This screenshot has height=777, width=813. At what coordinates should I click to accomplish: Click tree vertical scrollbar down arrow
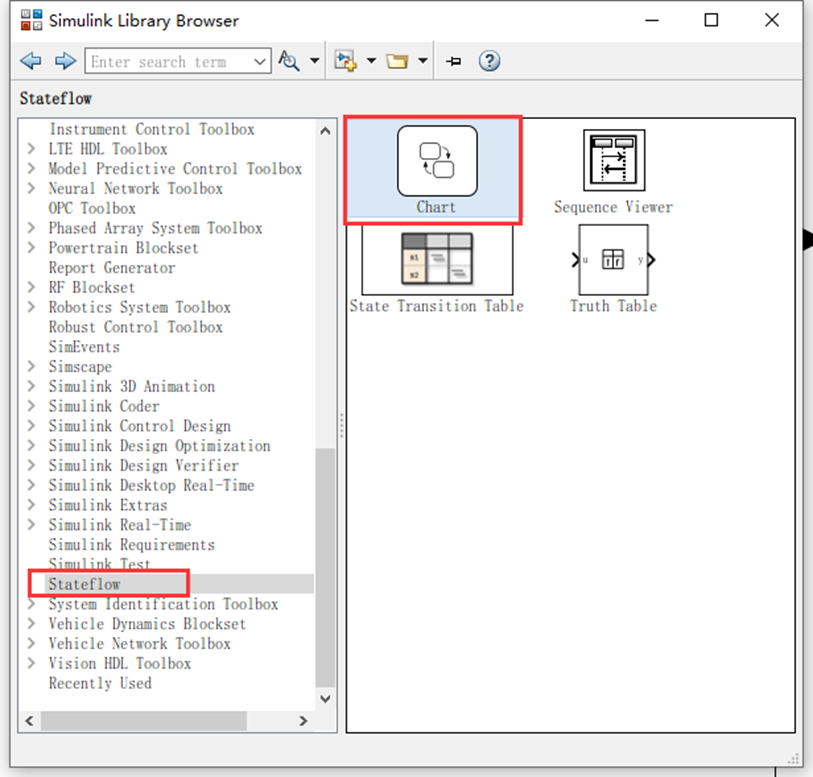pos(325,699)
